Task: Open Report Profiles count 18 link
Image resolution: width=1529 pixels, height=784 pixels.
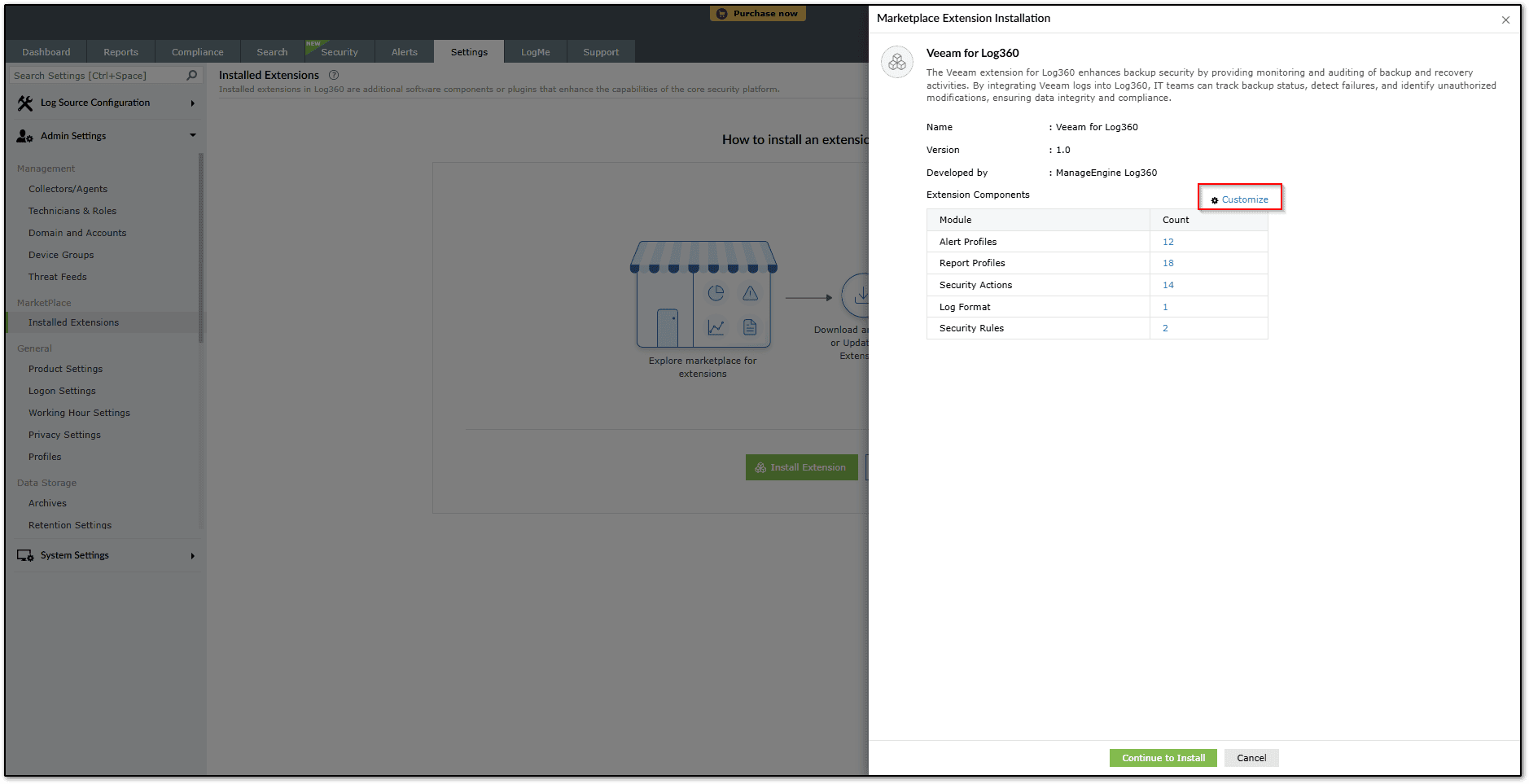Action: 1168,263
